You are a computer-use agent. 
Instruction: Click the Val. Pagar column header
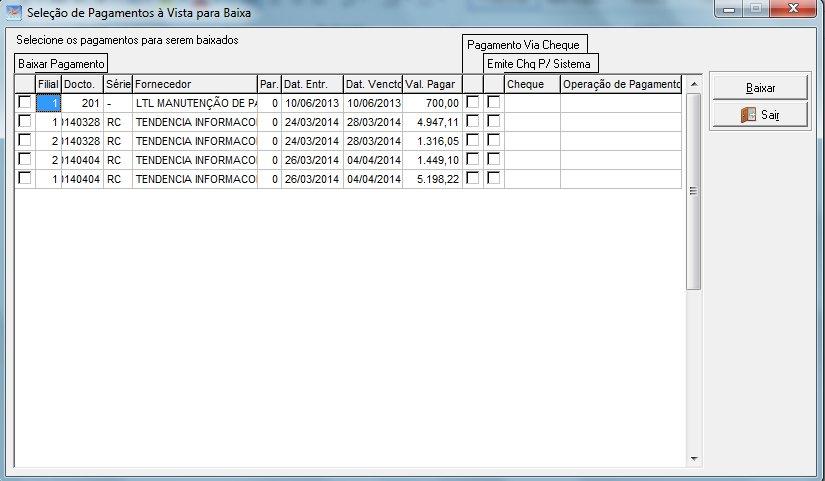(432, 84)
